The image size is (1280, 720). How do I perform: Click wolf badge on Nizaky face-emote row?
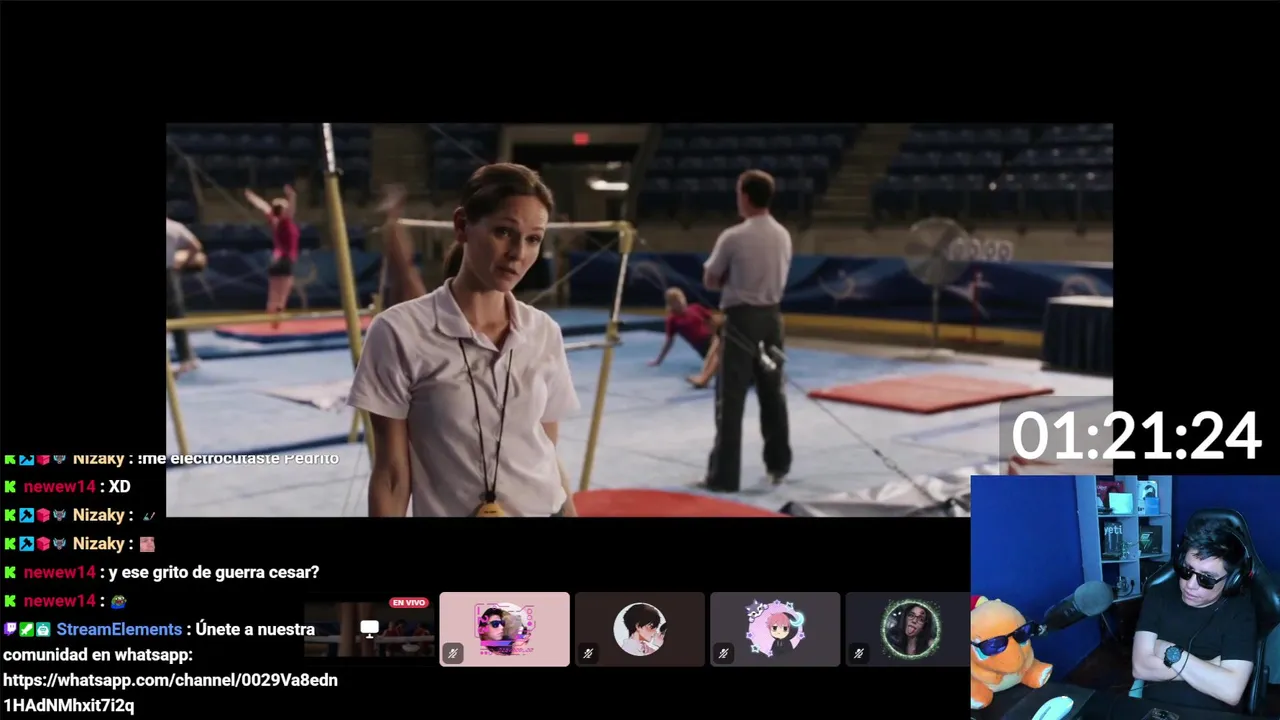pyautogui.click(x=59, y=544)
